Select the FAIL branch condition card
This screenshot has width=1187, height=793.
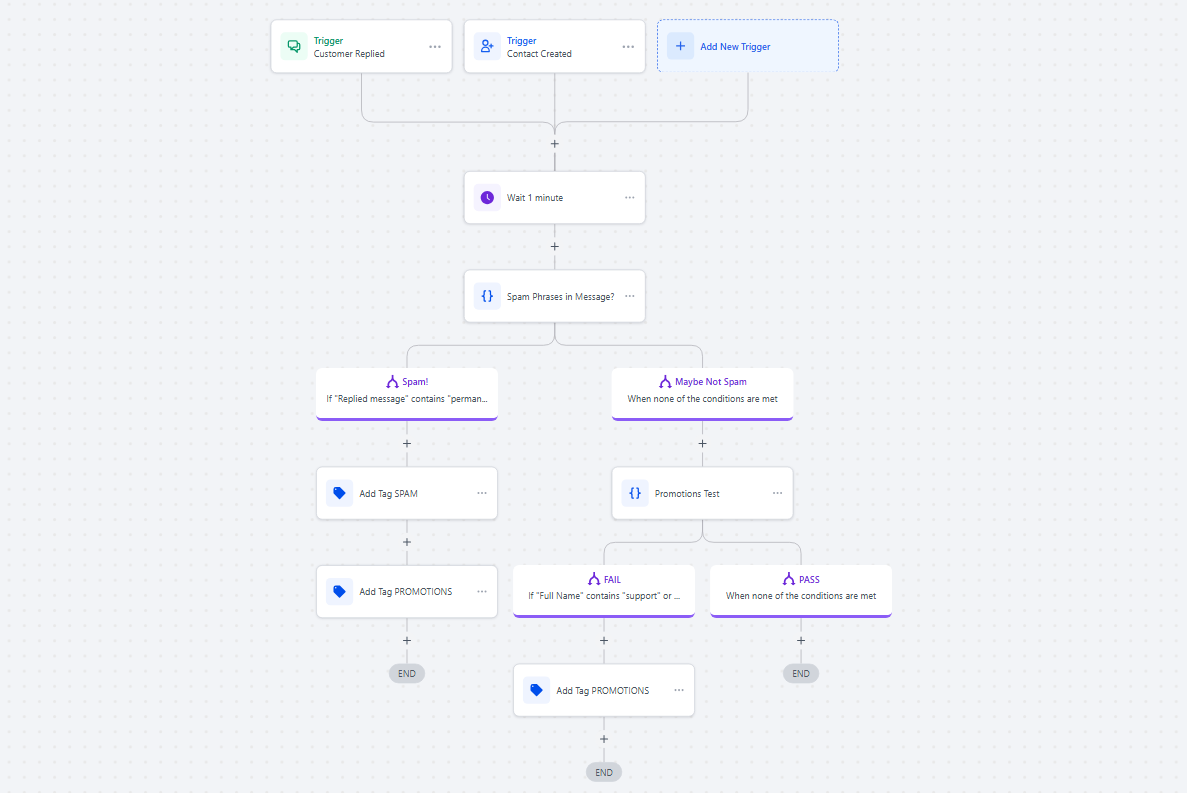pos(604,591)
